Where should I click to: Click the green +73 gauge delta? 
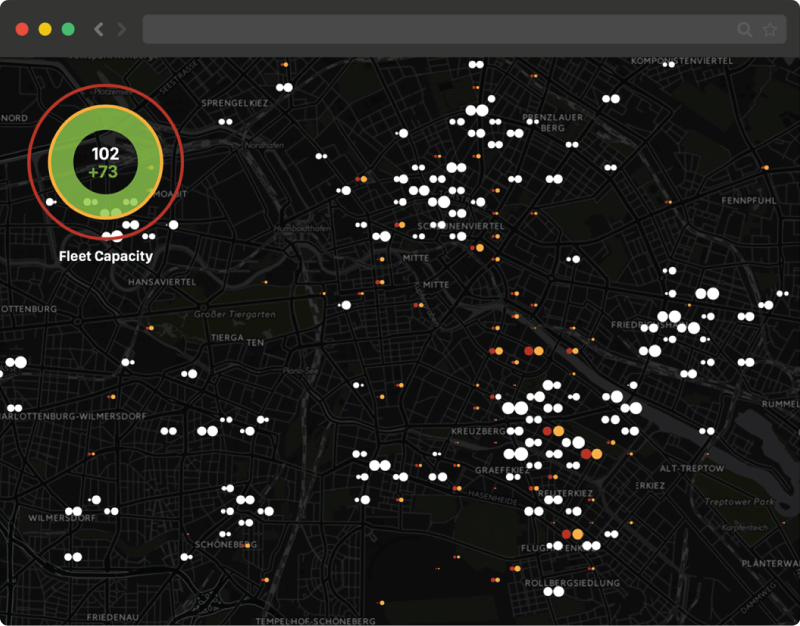pyautogui.click(x=104, y=172)
